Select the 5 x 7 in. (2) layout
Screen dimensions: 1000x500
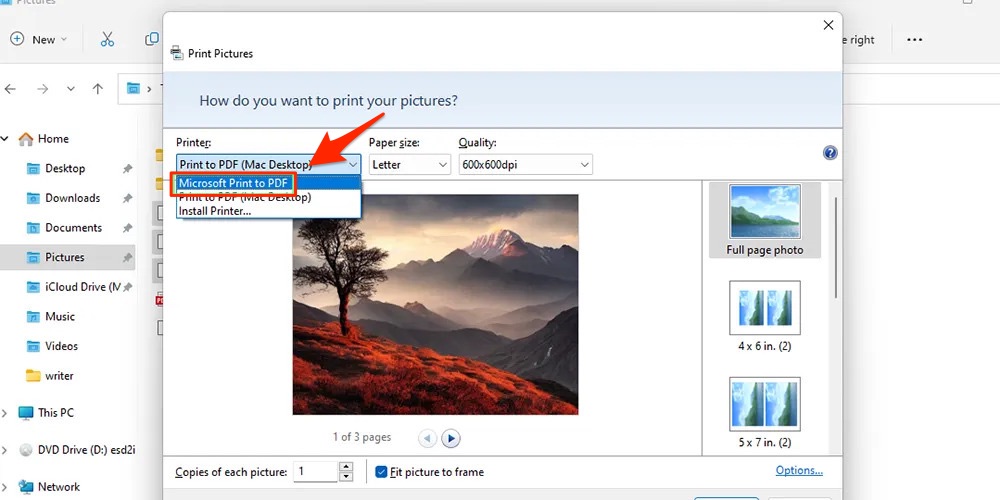(x=765, y=413)
